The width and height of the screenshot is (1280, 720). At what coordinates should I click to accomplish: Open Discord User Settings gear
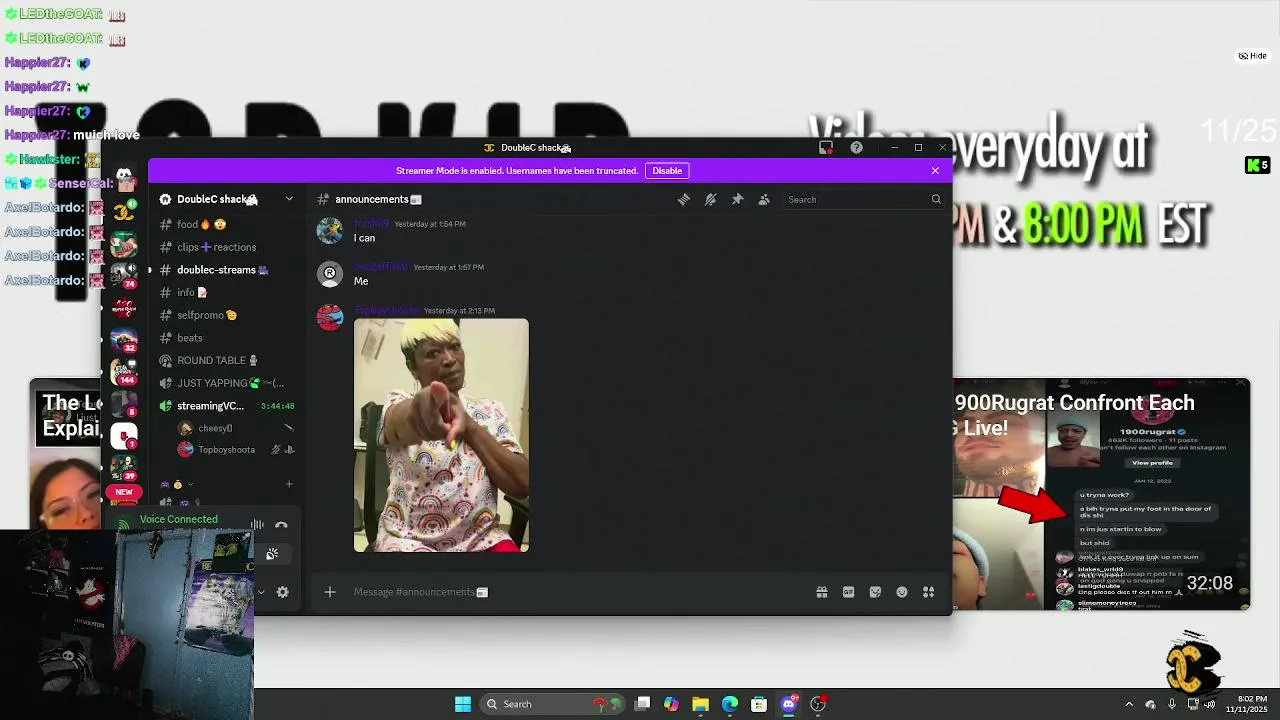pyautogui.click(x=283, y=592)
